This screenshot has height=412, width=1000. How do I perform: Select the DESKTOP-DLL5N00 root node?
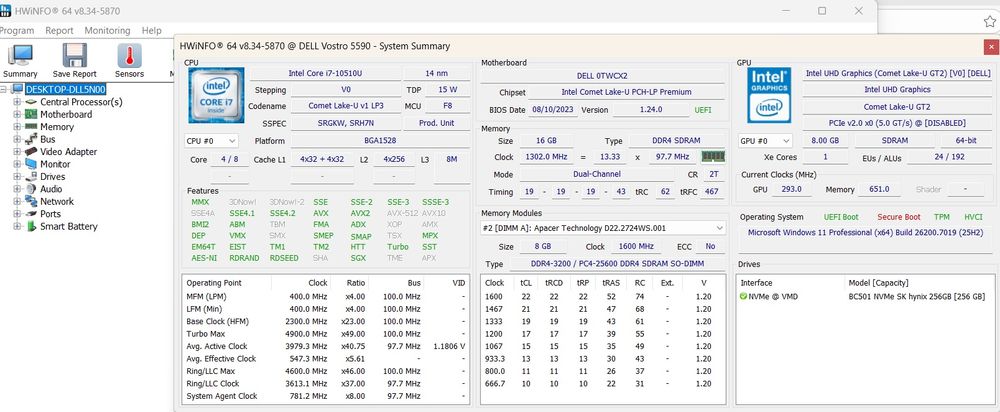click(x=65, y=89)
